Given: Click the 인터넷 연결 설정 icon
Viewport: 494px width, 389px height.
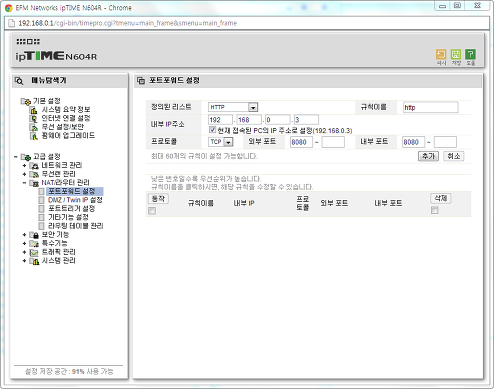Looking at the screenshot, I should pyautogui.click(x=34, y=119).
